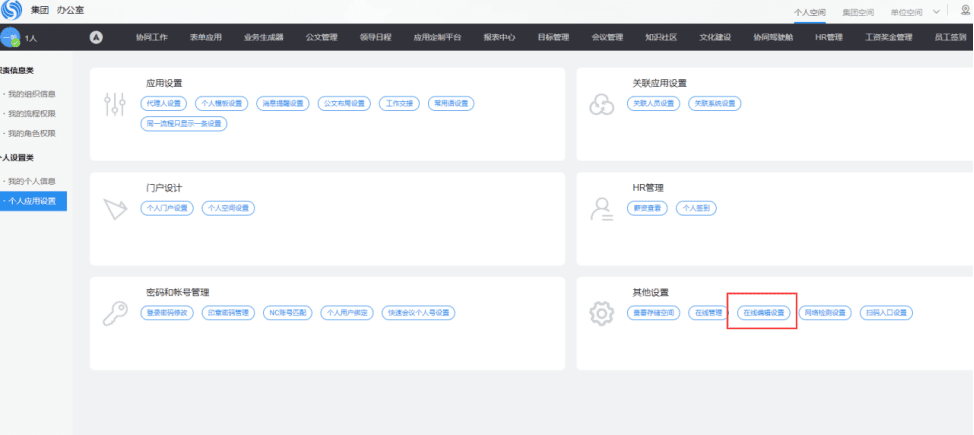974x435 pixels.
Task: Click the 个人用户绑定 button
Action: click(x=347, y=313)
